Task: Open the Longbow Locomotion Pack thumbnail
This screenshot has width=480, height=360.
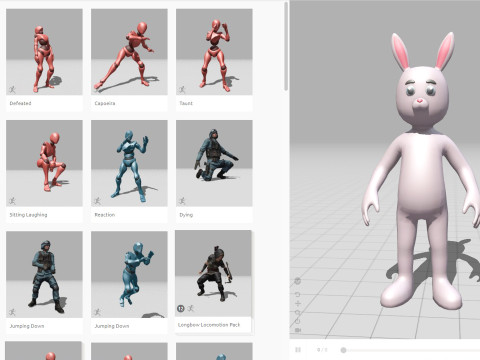Action: tap(213, 273)
